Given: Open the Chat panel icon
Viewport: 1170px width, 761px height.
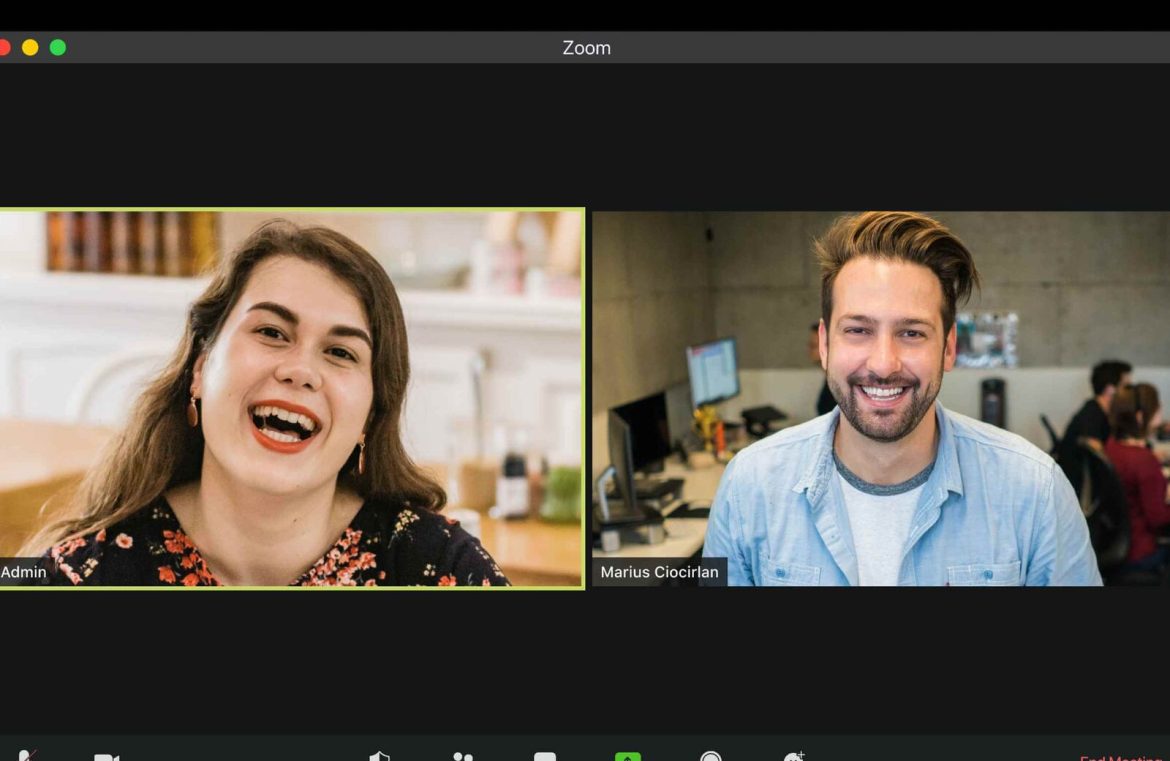Looking at the screenshot, I should (x=545, y=757).
